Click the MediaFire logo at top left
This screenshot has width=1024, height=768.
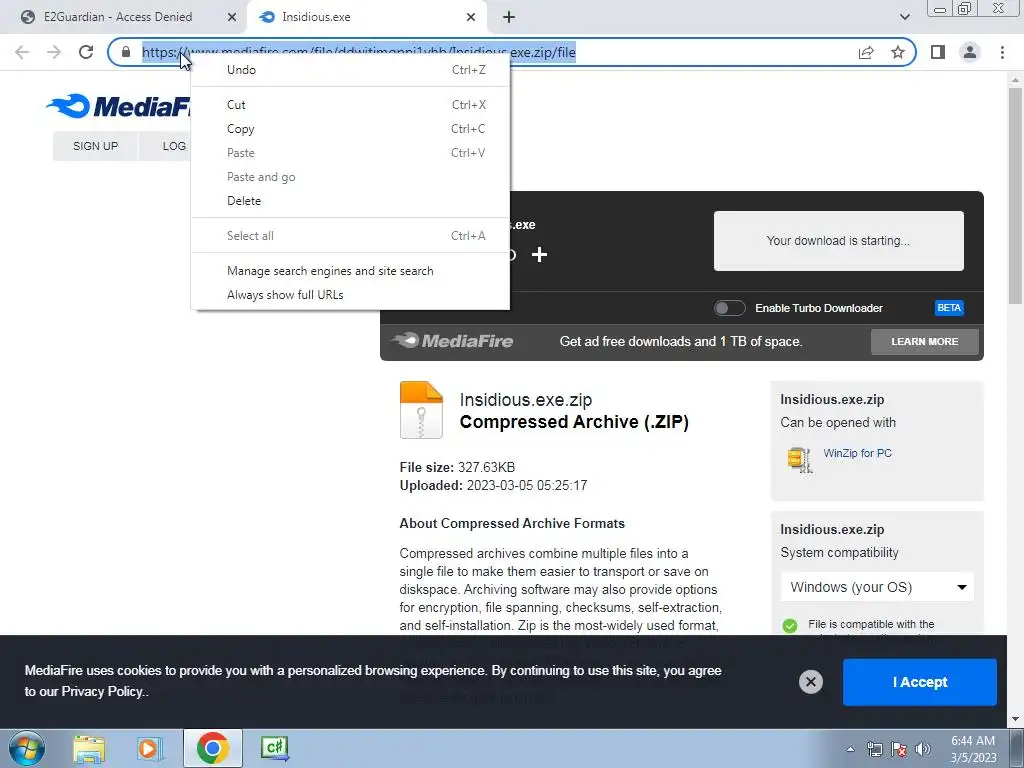(x=118, y=106)
